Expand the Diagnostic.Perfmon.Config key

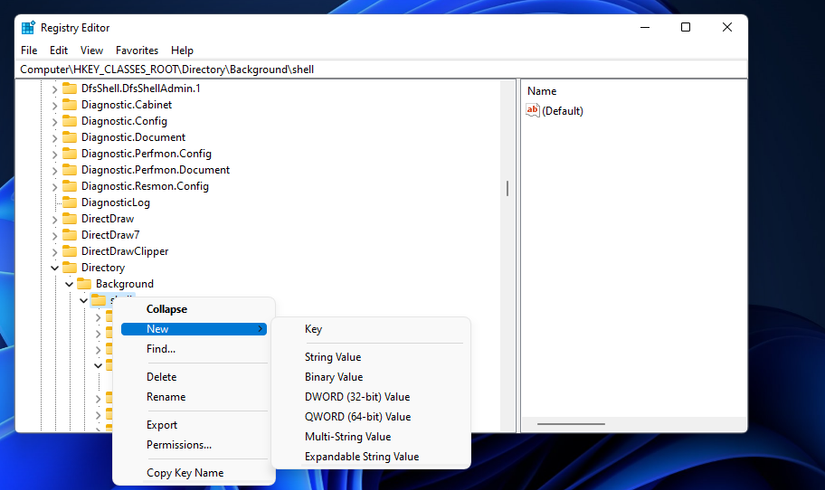54,155
